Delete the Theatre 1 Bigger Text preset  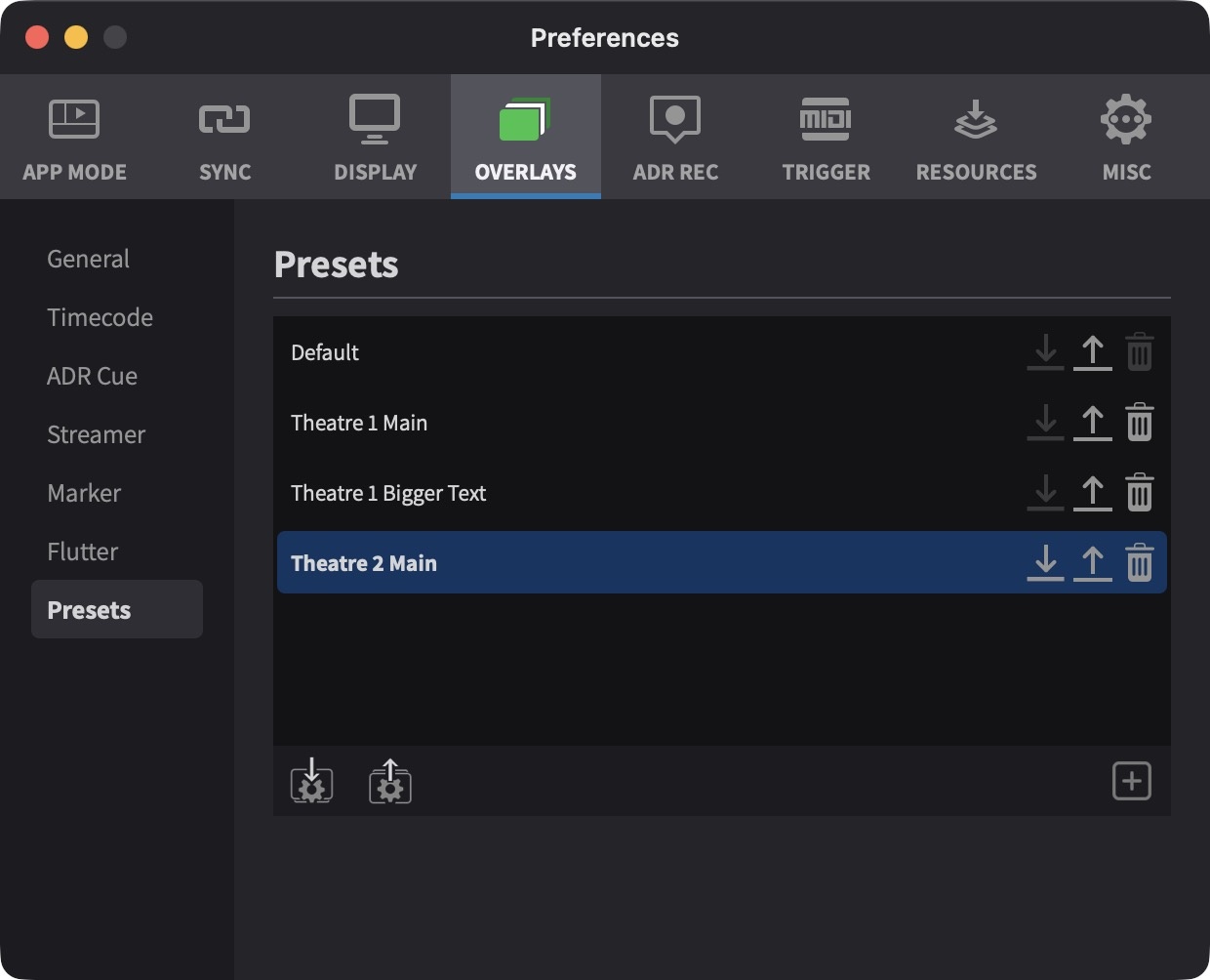1140,493
